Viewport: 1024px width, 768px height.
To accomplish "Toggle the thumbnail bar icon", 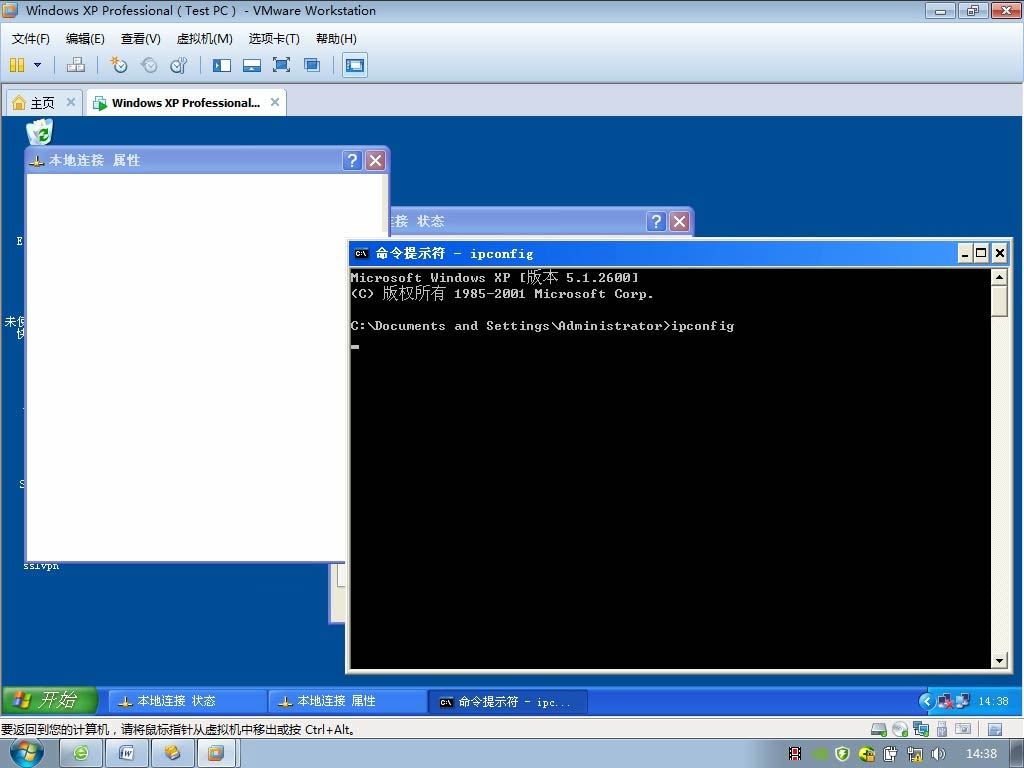I will 251,65.
